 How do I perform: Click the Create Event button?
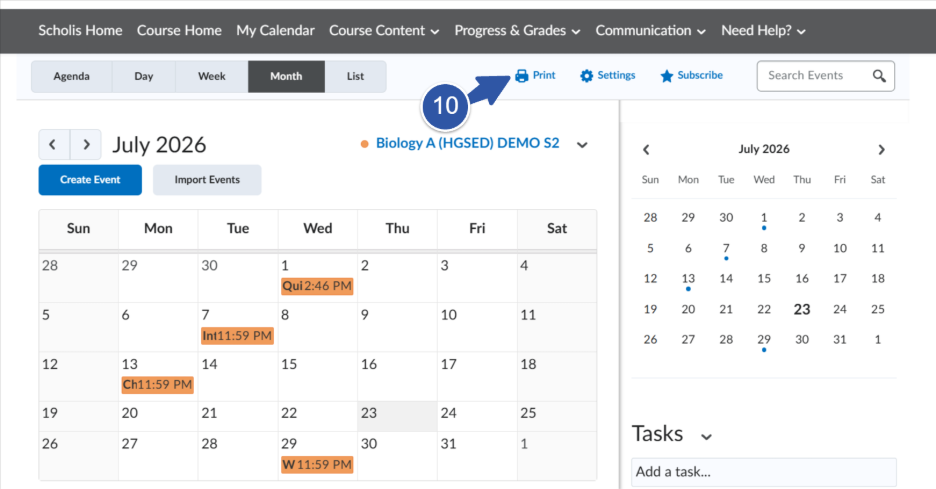point(90,180)
